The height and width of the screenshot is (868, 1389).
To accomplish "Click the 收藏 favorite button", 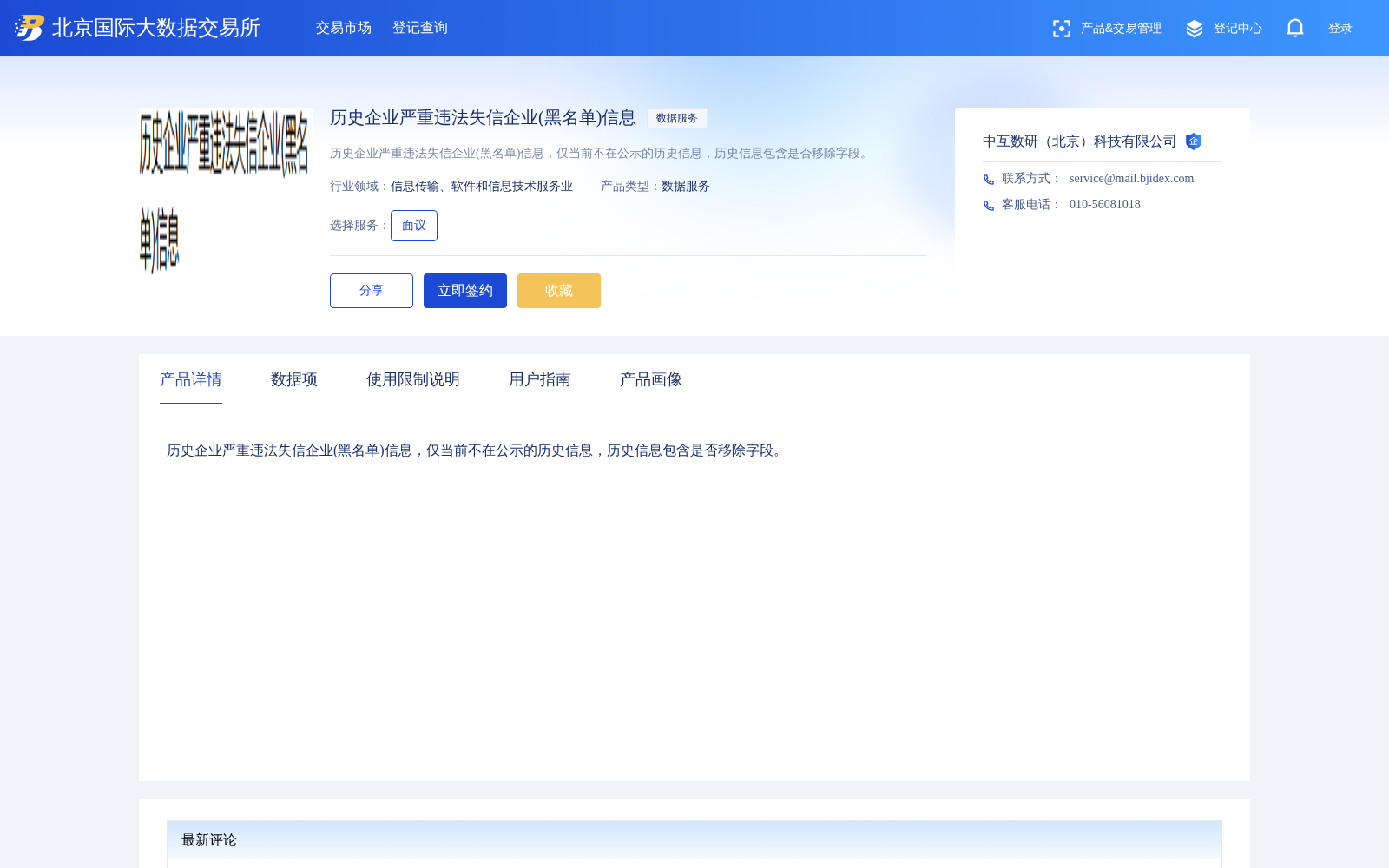I will click(x=559, y=291).
